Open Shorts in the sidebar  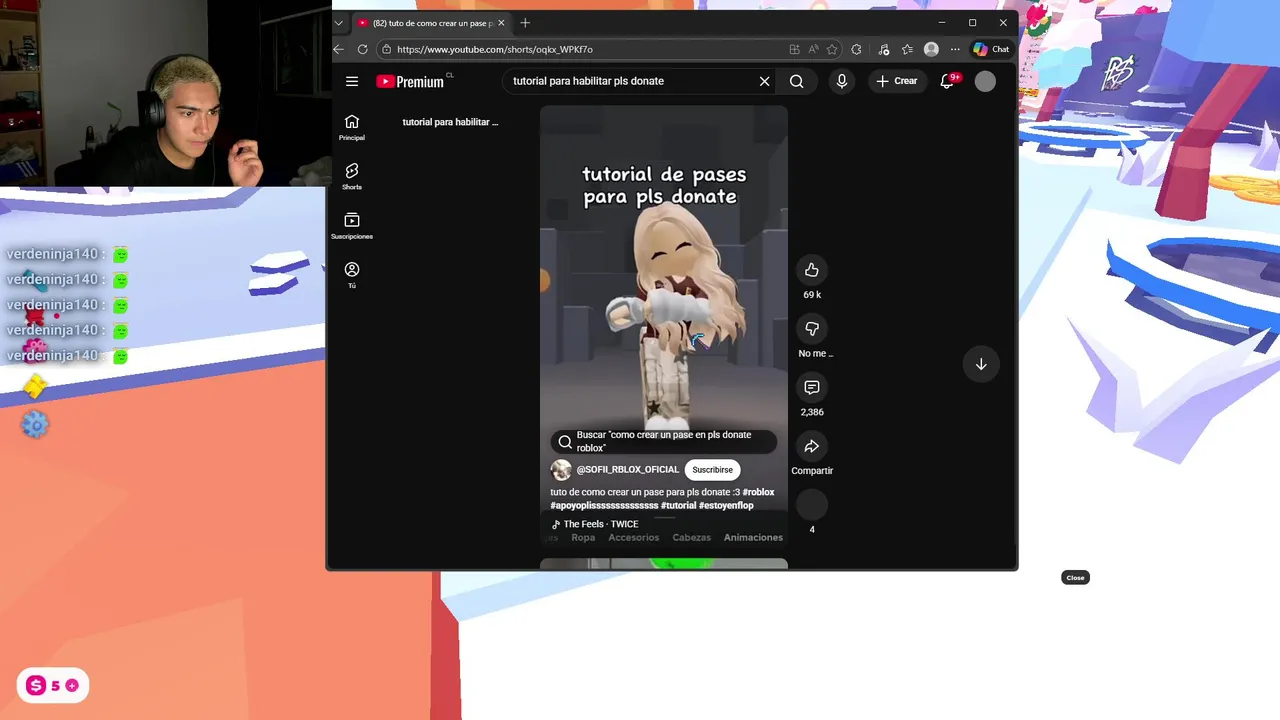(x=352, y=176)
